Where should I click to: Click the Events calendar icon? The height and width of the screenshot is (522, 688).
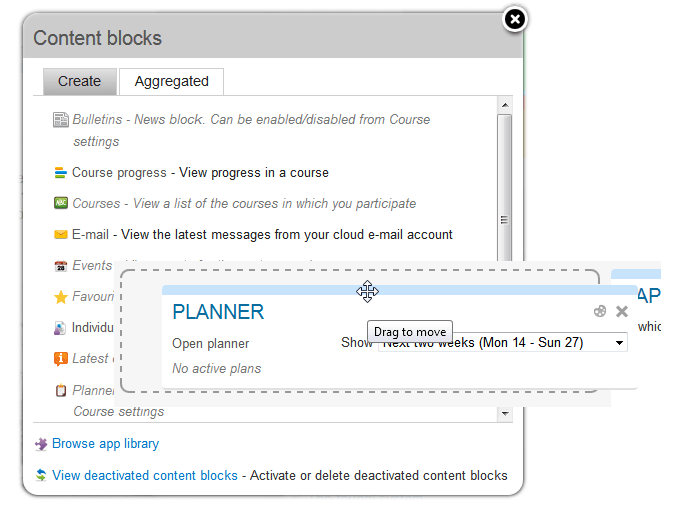coord(60,266)
